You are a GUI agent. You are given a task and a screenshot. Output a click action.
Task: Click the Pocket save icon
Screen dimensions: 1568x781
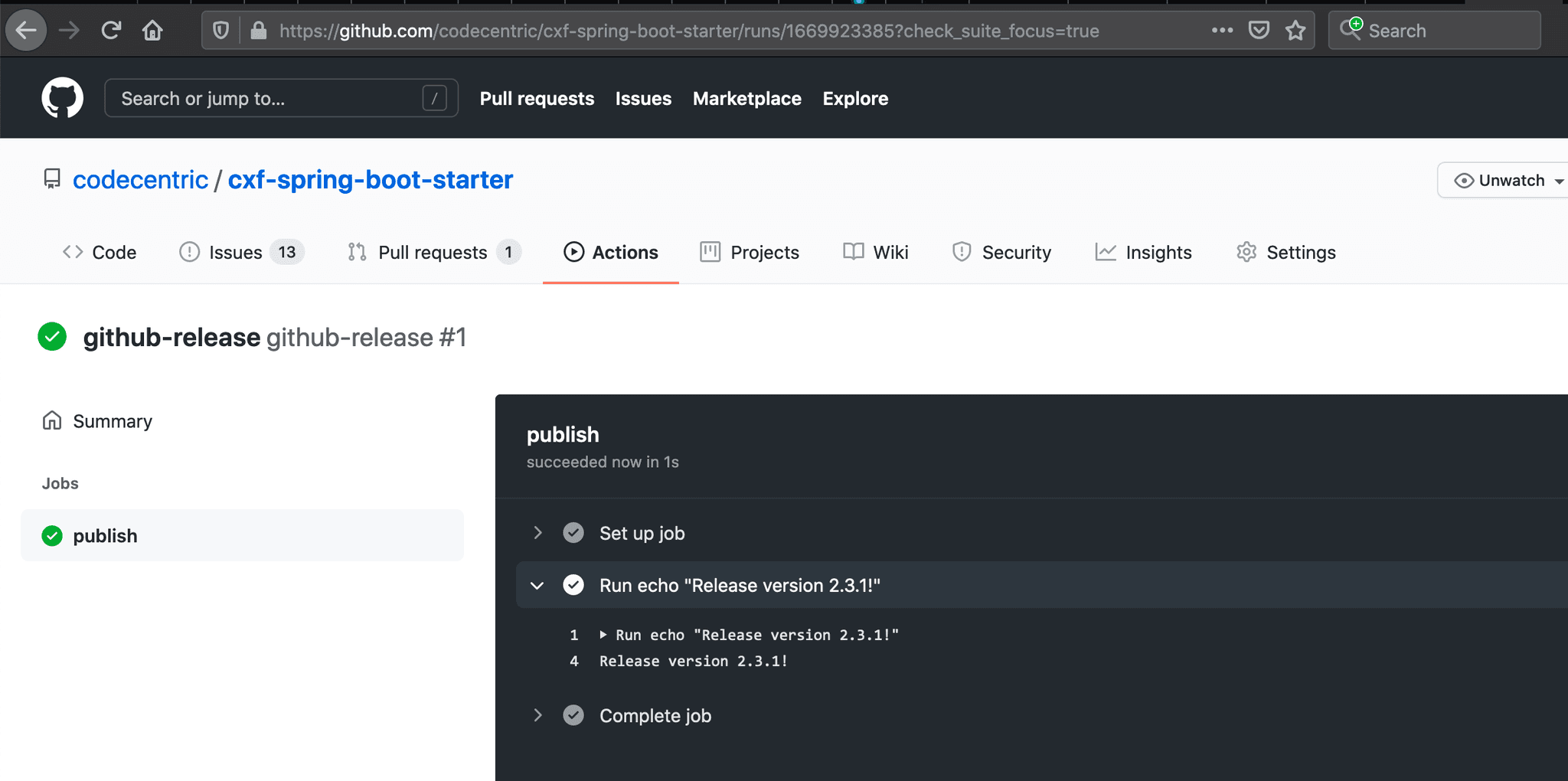pos(1259,31)
